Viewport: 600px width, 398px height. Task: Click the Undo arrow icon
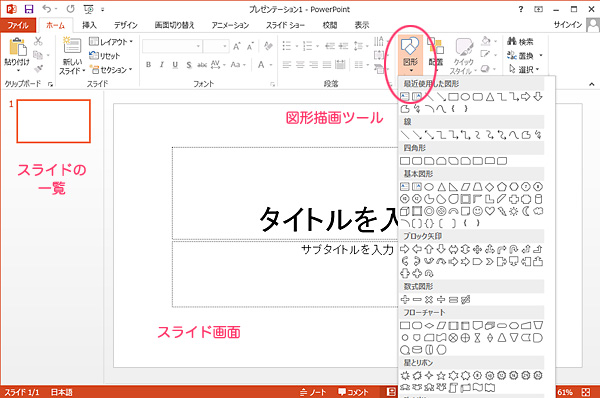pos(47,8)
